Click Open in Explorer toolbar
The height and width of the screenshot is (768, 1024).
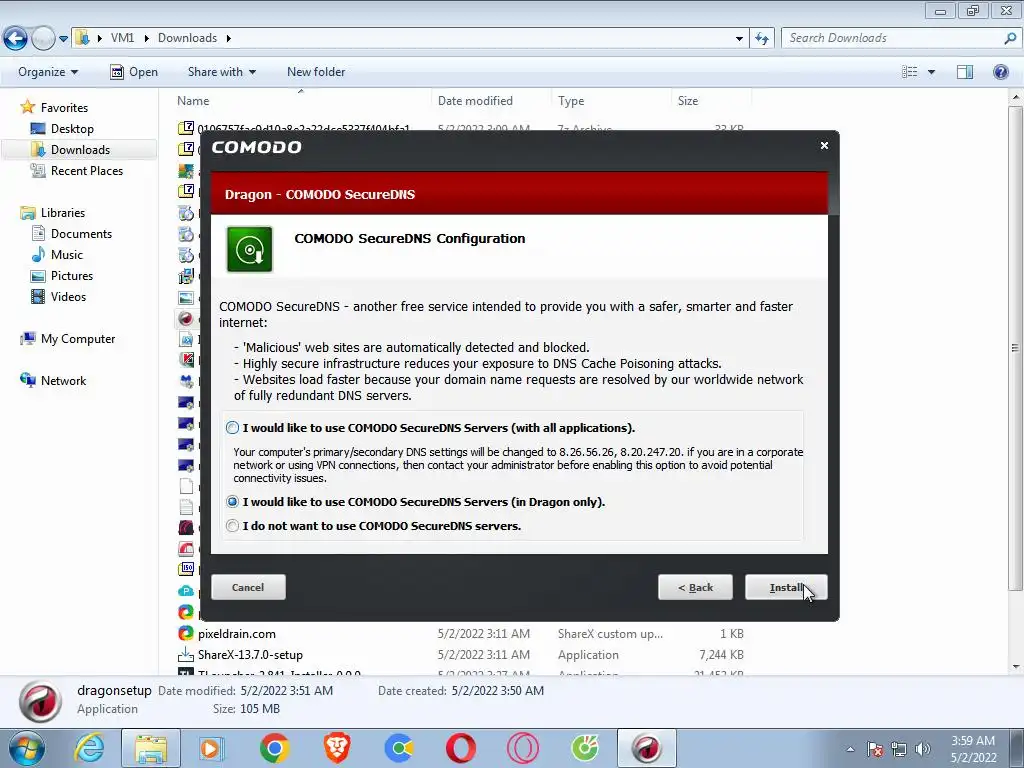click(134, 72)
